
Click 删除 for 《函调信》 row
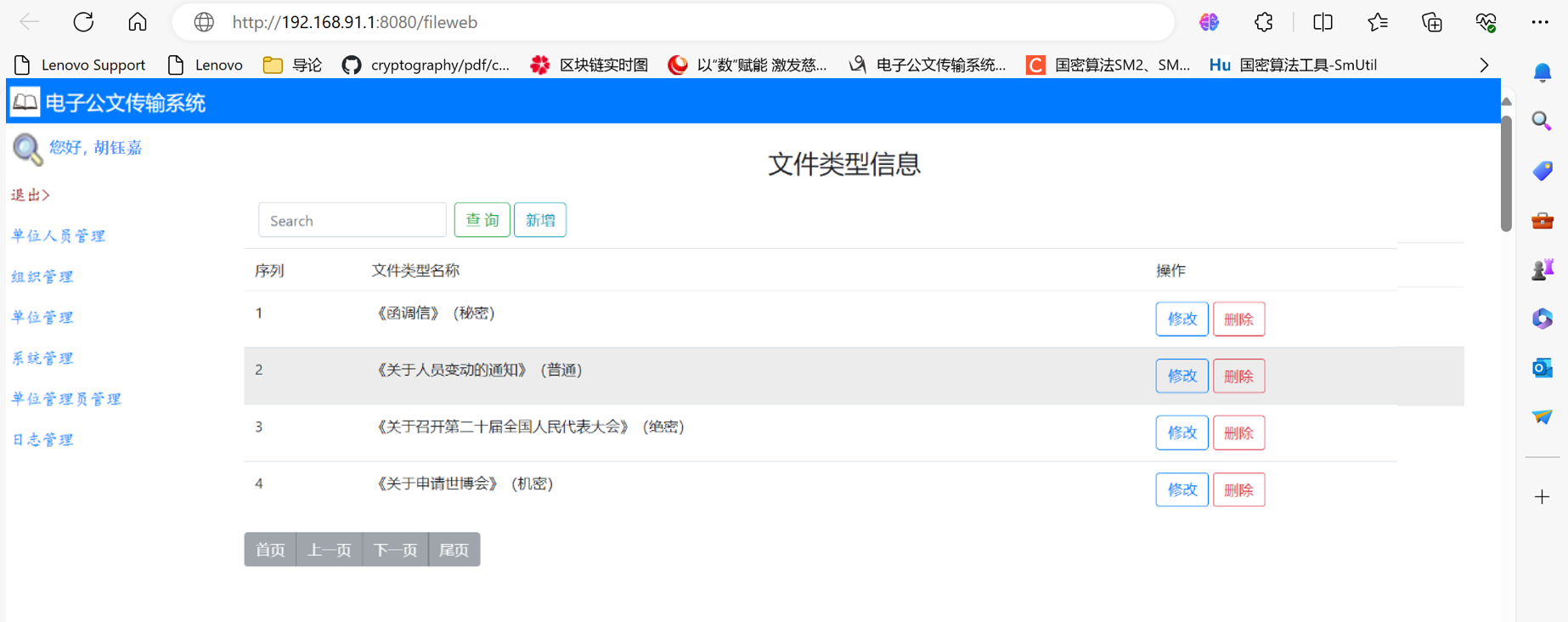point(1238,319)
